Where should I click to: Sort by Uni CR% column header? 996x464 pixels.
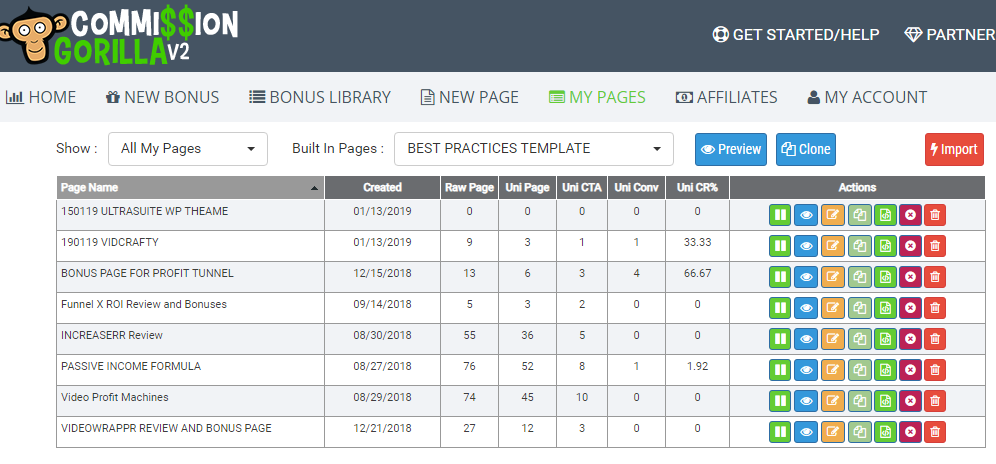[697, 188]
